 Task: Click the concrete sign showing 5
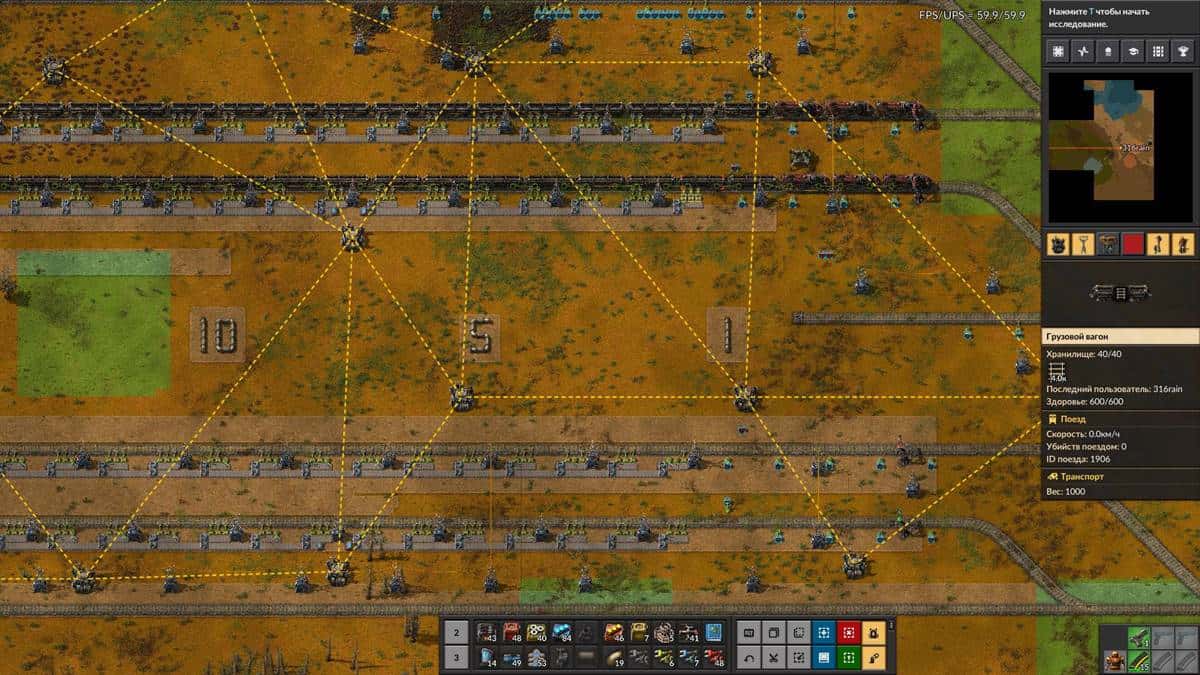click(x=479, y=335)
